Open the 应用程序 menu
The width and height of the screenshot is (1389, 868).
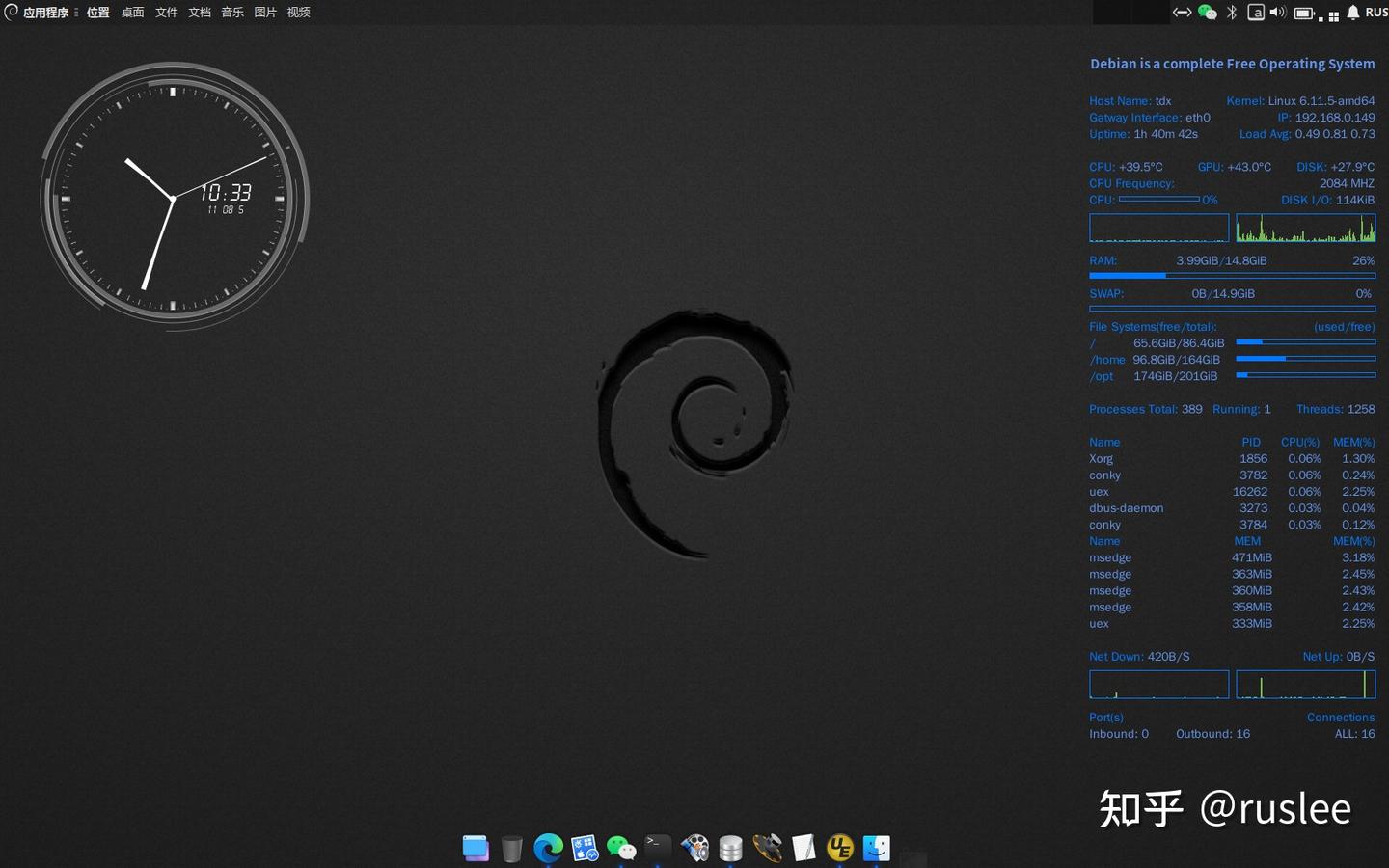coord(44,13)
